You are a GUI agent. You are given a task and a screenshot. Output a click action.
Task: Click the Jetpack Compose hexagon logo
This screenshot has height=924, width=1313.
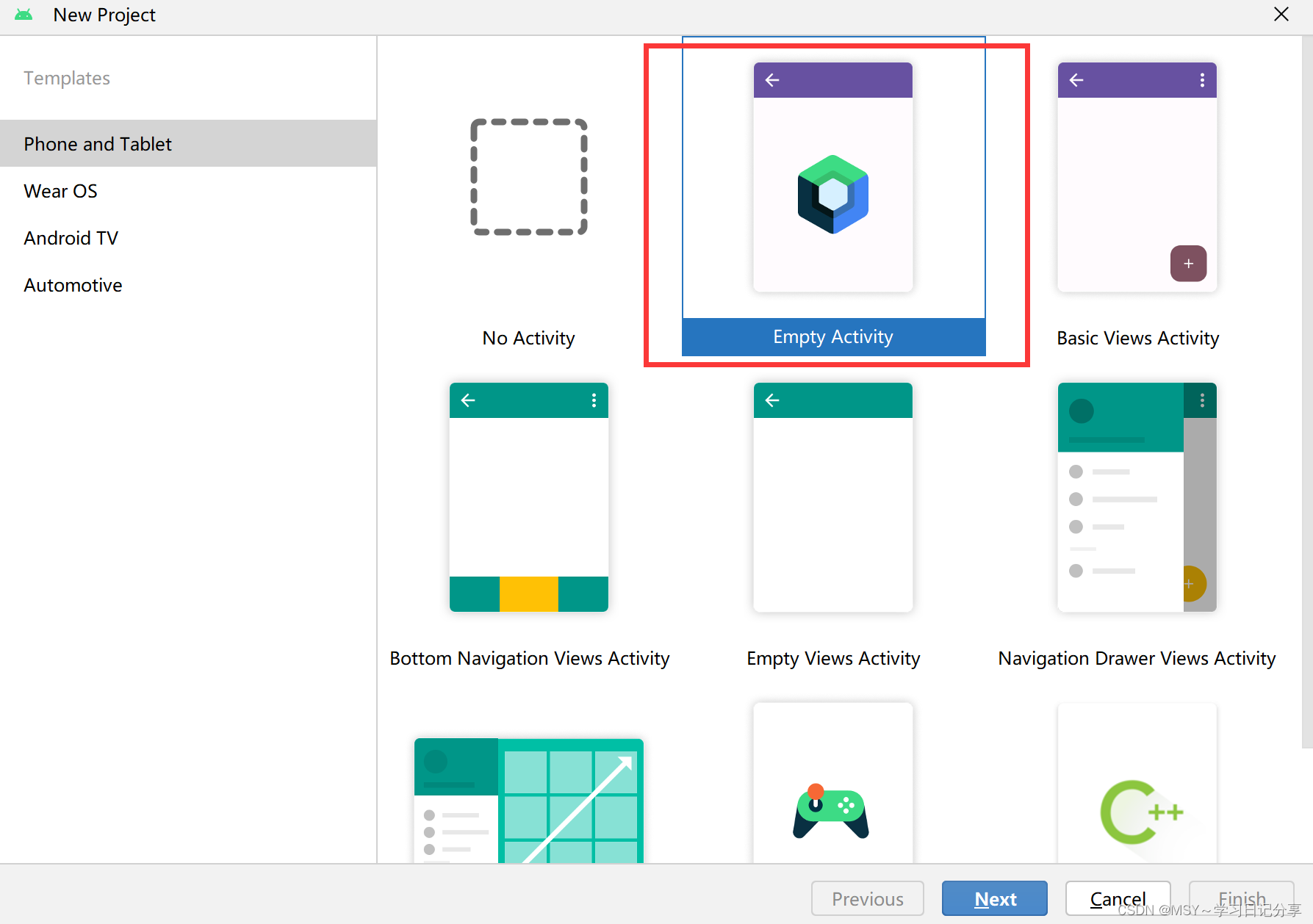[833, 194]
